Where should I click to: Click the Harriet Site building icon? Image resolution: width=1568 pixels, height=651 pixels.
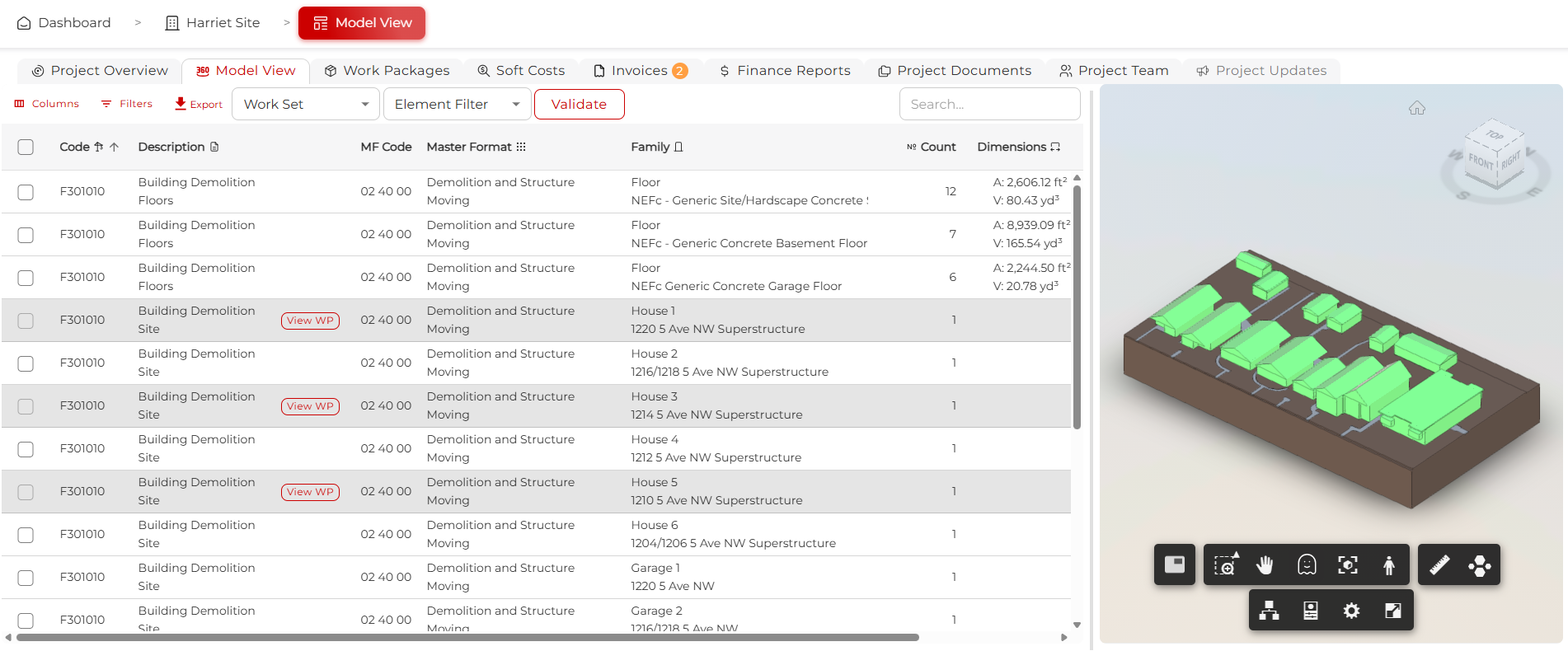[172, 23]
